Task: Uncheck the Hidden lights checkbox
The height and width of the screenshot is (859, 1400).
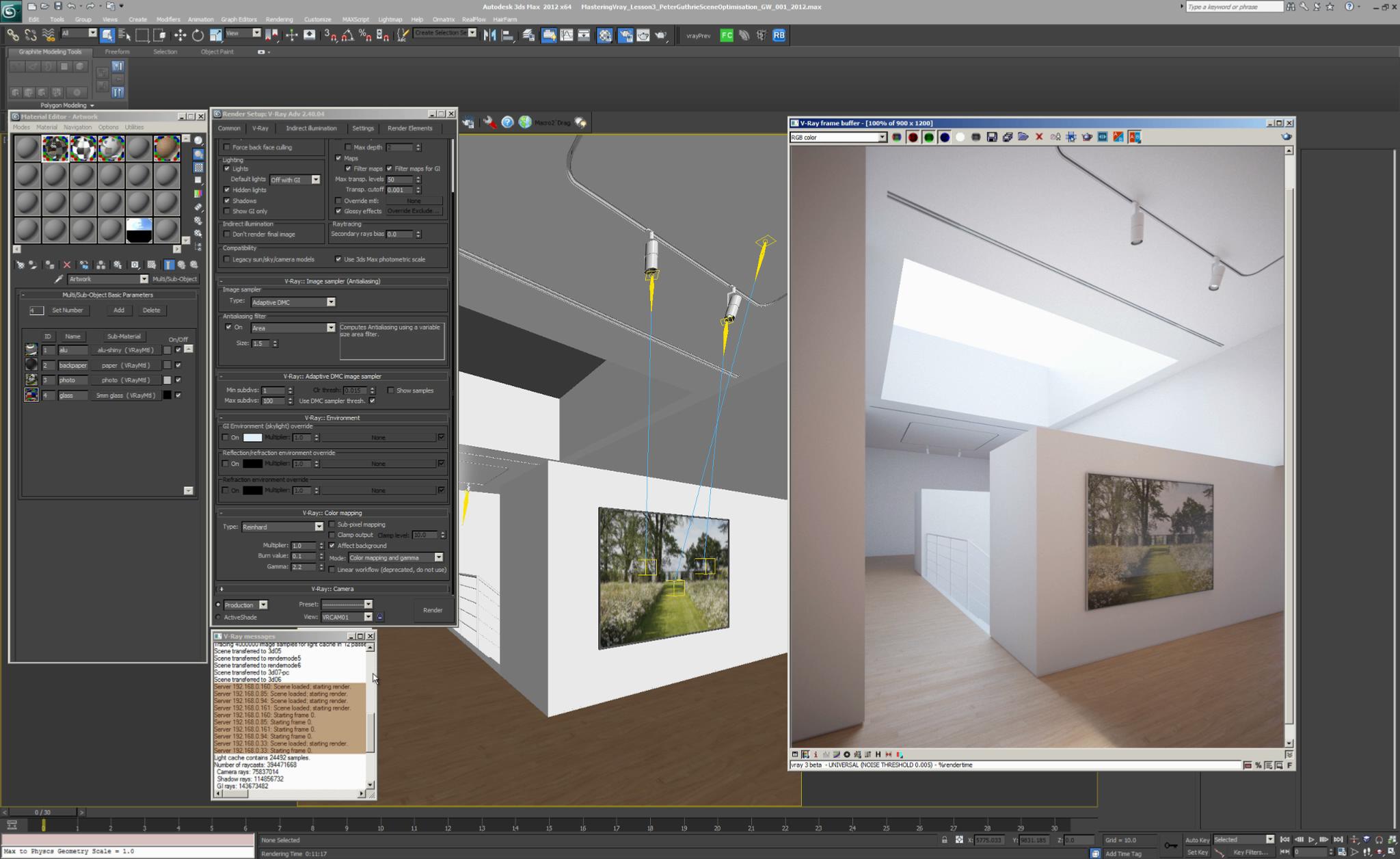Action: click(x=227, y=190)
